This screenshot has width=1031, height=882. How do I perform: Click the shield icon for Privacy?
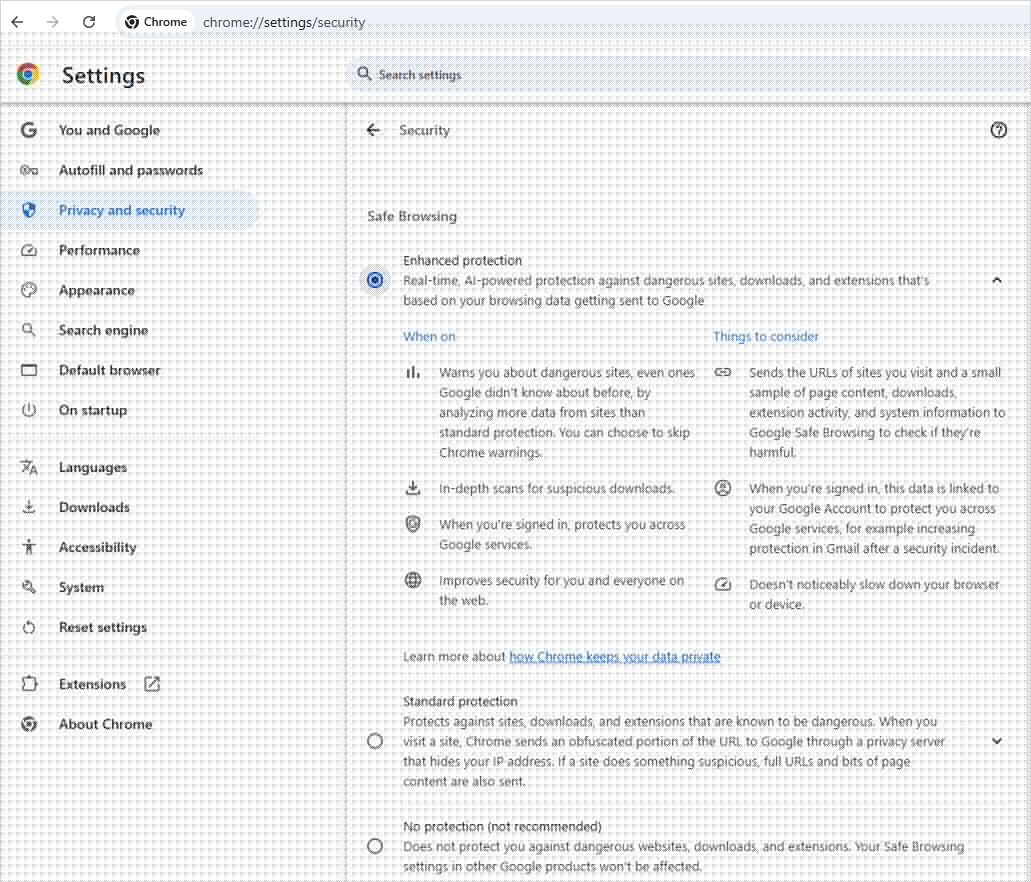[29, 210]
